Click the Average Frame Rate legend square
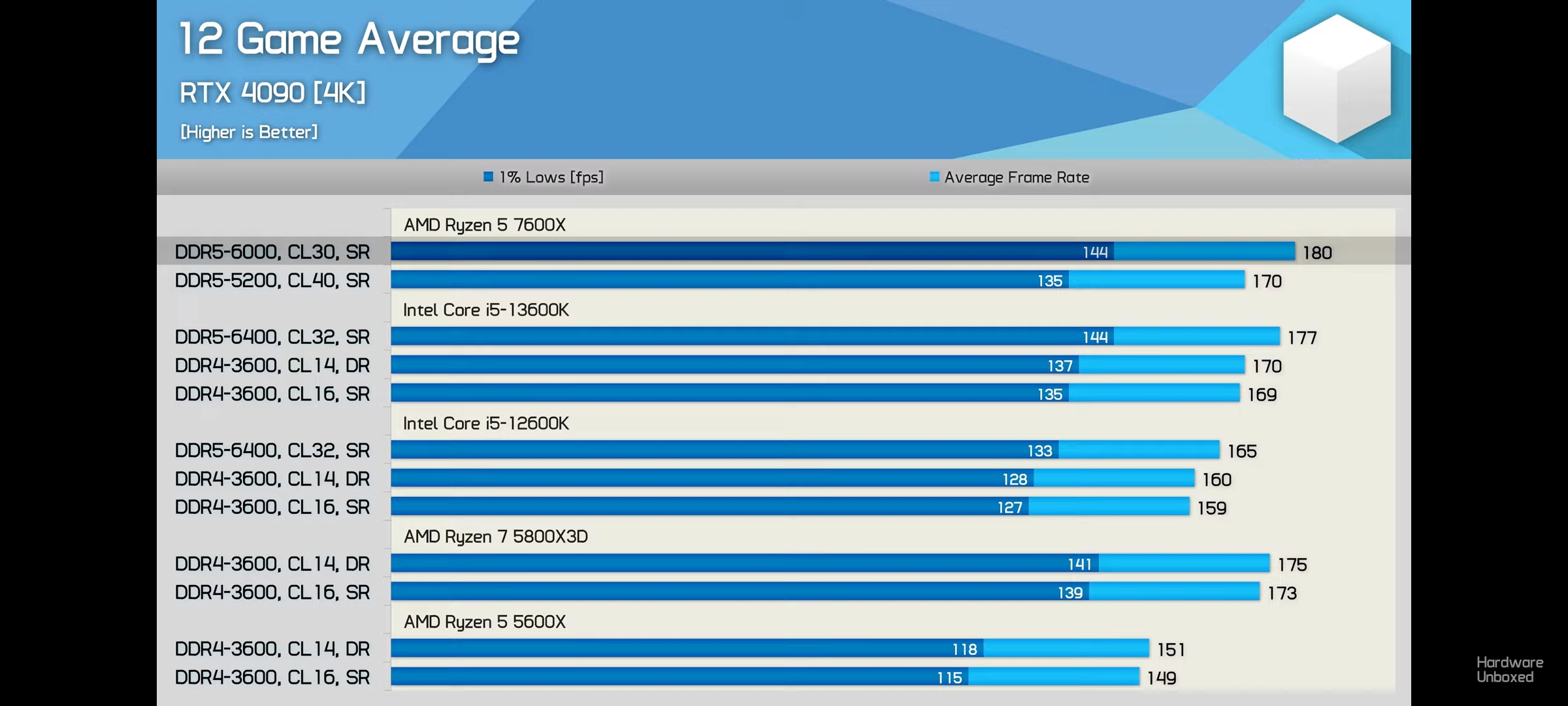This screenshot has height=706, width=1568. pyautogui.click(x=934, y=176)
